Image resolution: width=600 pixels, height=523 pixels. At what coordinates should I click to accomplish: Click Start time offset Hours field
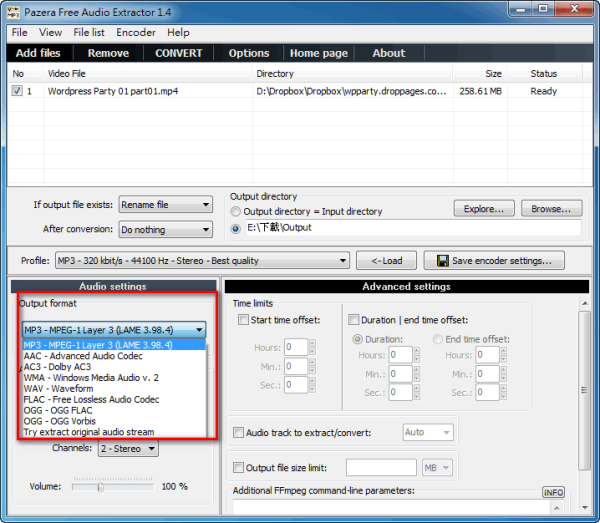pos(296,347)
